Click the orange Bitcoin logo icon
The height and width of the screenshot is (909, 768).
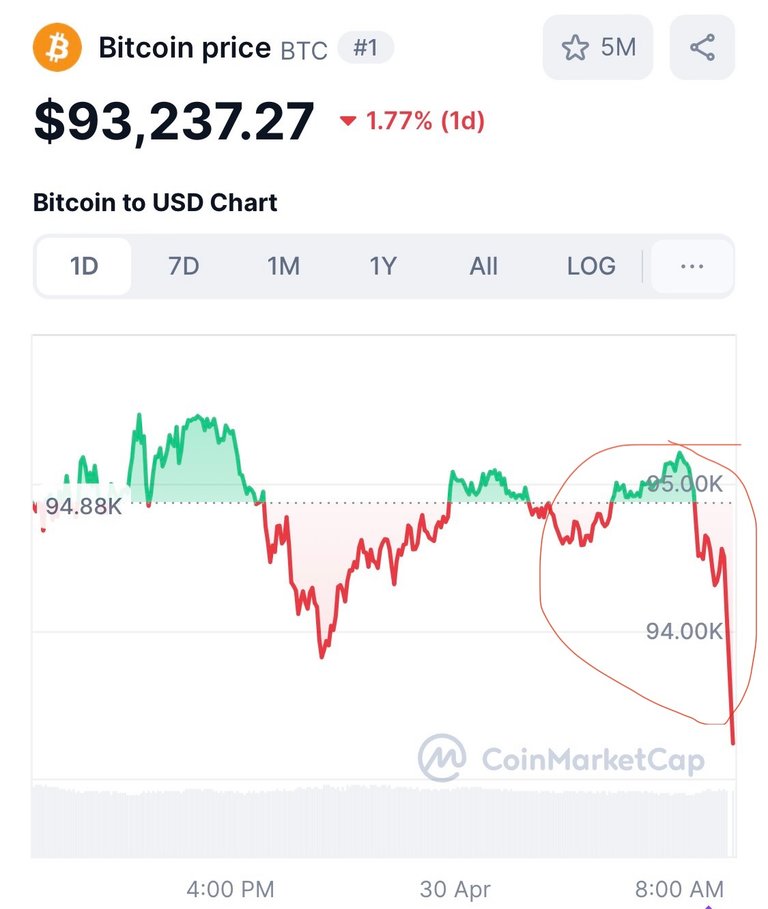57,47
